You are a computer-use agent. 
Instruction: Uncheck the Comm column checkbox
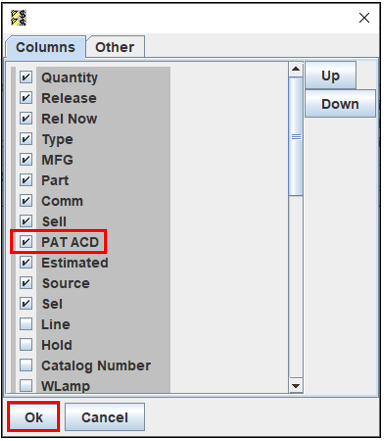(x=26, y=201)
